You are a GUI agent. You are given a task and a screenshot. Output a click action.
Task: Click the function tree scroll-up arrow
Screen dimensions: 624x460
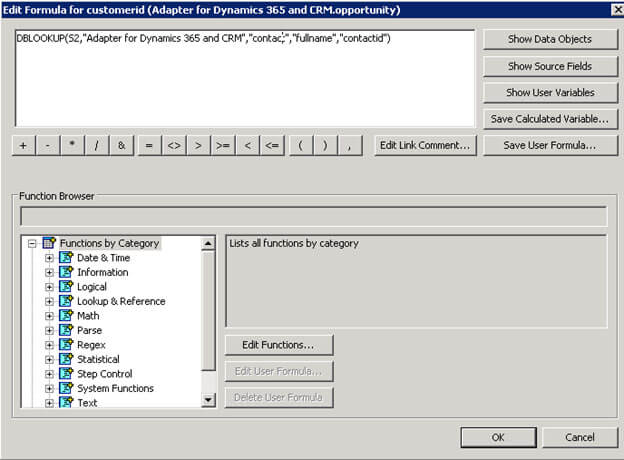pos(208,243)
